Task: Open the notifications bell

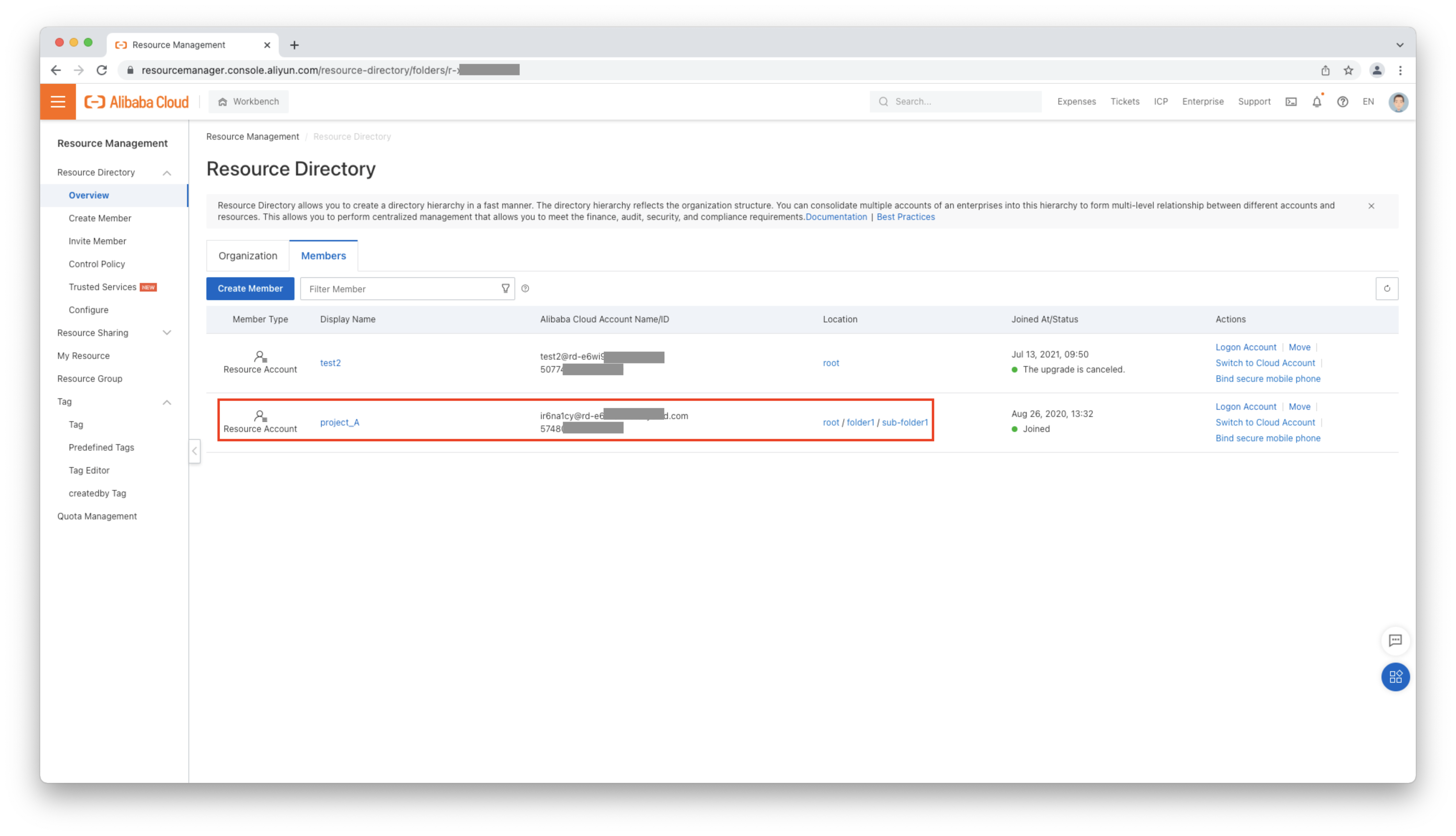Action: tap(1317, 102)
